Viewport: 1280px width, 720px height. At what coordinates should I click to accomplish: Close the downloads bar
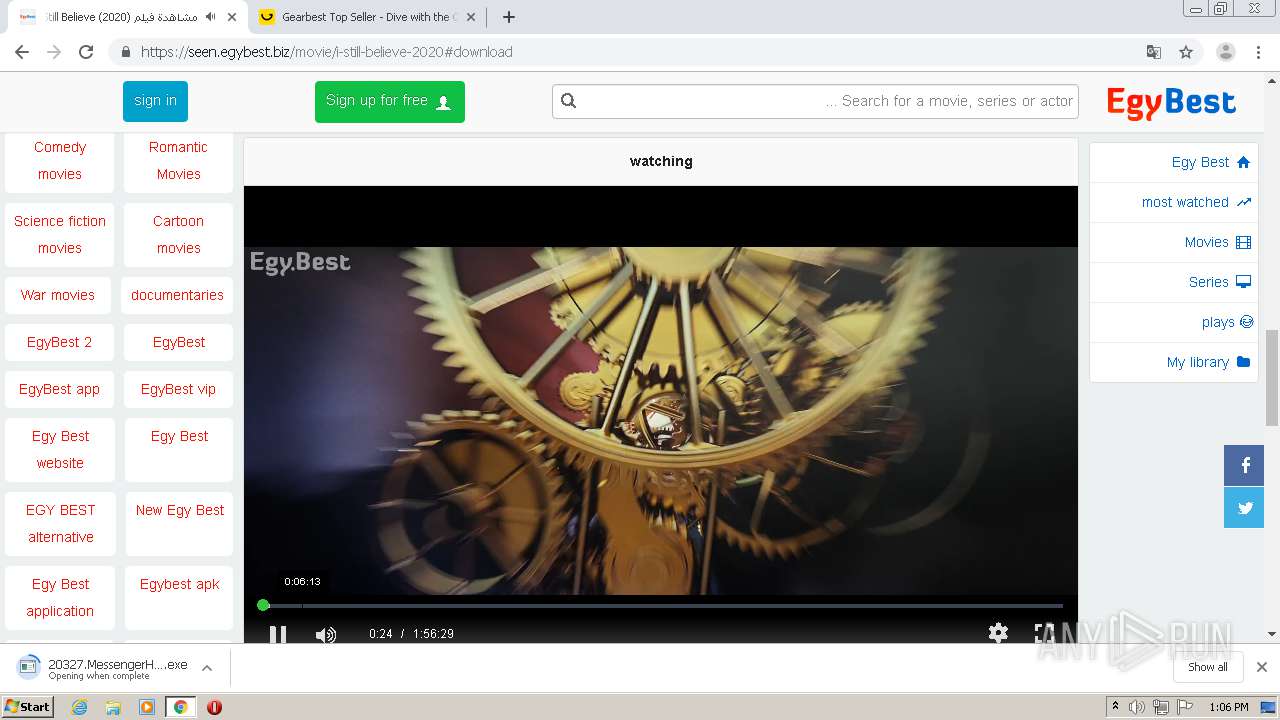[1262, 667]
